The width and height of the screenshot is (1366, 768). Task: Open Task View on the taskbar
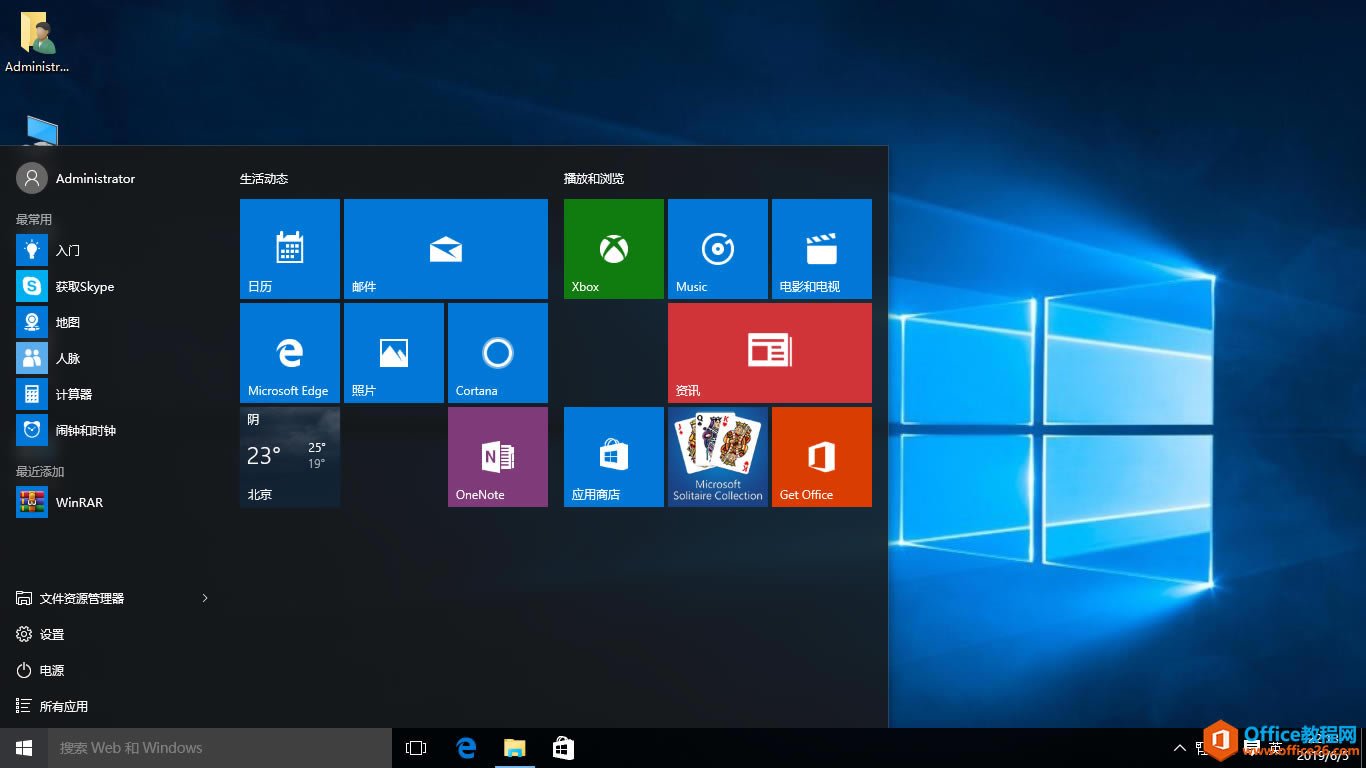click(x=416, y=748)
